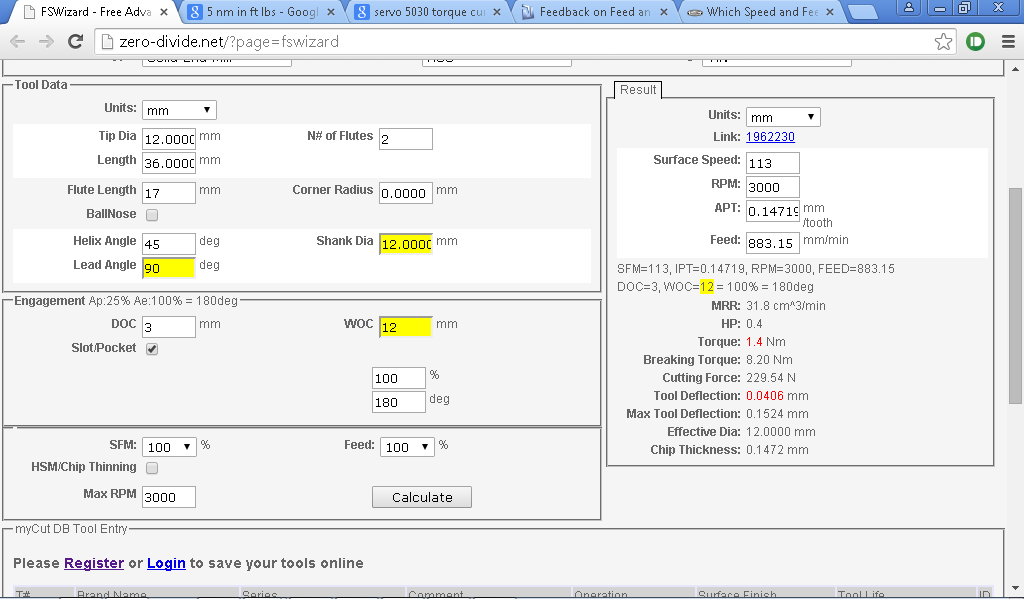
Task: Open the Register link
Action: [x=94, y=563]
